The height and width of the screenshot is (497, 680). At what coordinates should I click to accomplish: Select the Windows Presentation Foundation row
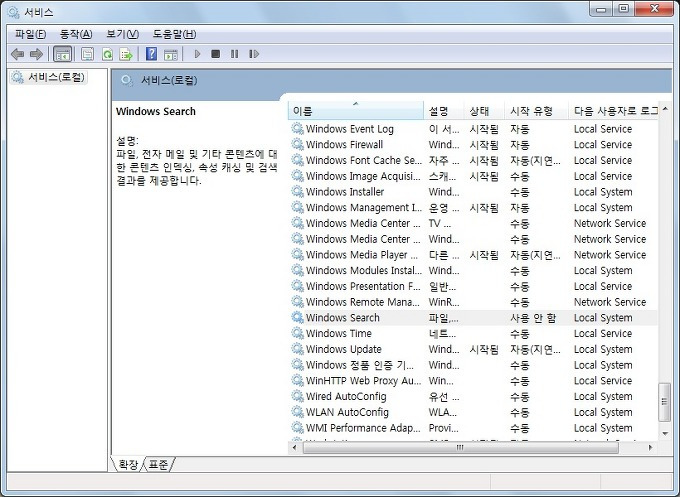click(x=474, y=286)
